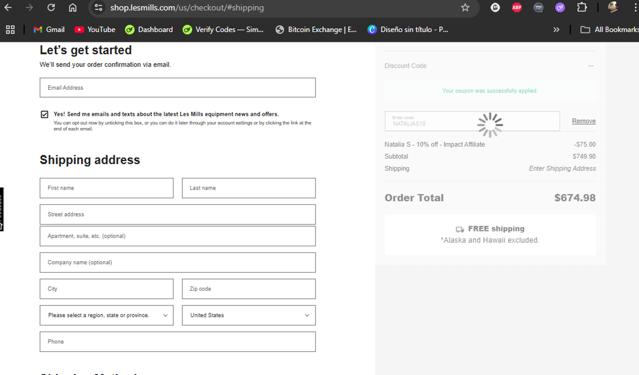Show more bookmarks with the chevron
639x375 pixels.
pos(556,29)
